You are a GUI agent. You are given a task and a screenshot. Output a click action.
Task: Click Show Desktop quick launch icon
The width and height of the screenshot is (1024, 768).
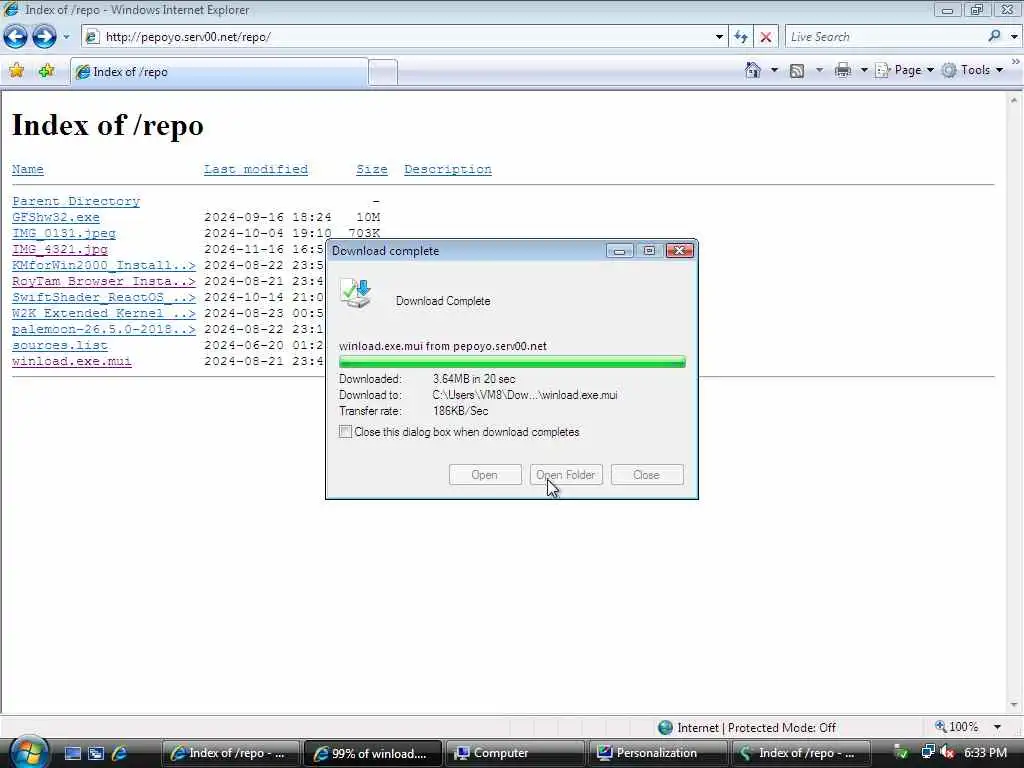click(72, 753)
